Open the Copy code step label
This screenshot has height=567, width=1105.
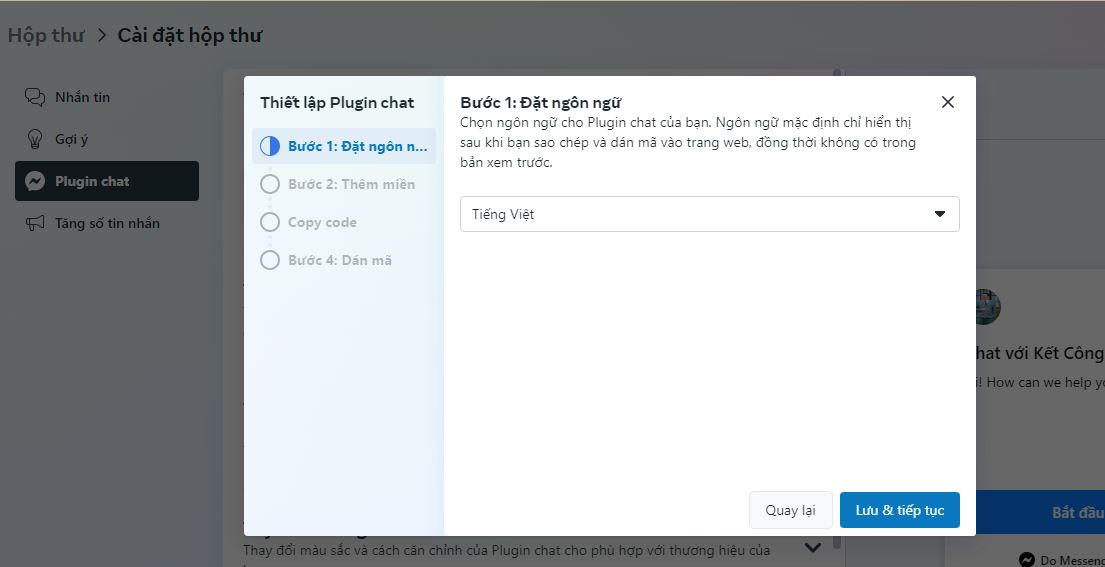(322, 222)
